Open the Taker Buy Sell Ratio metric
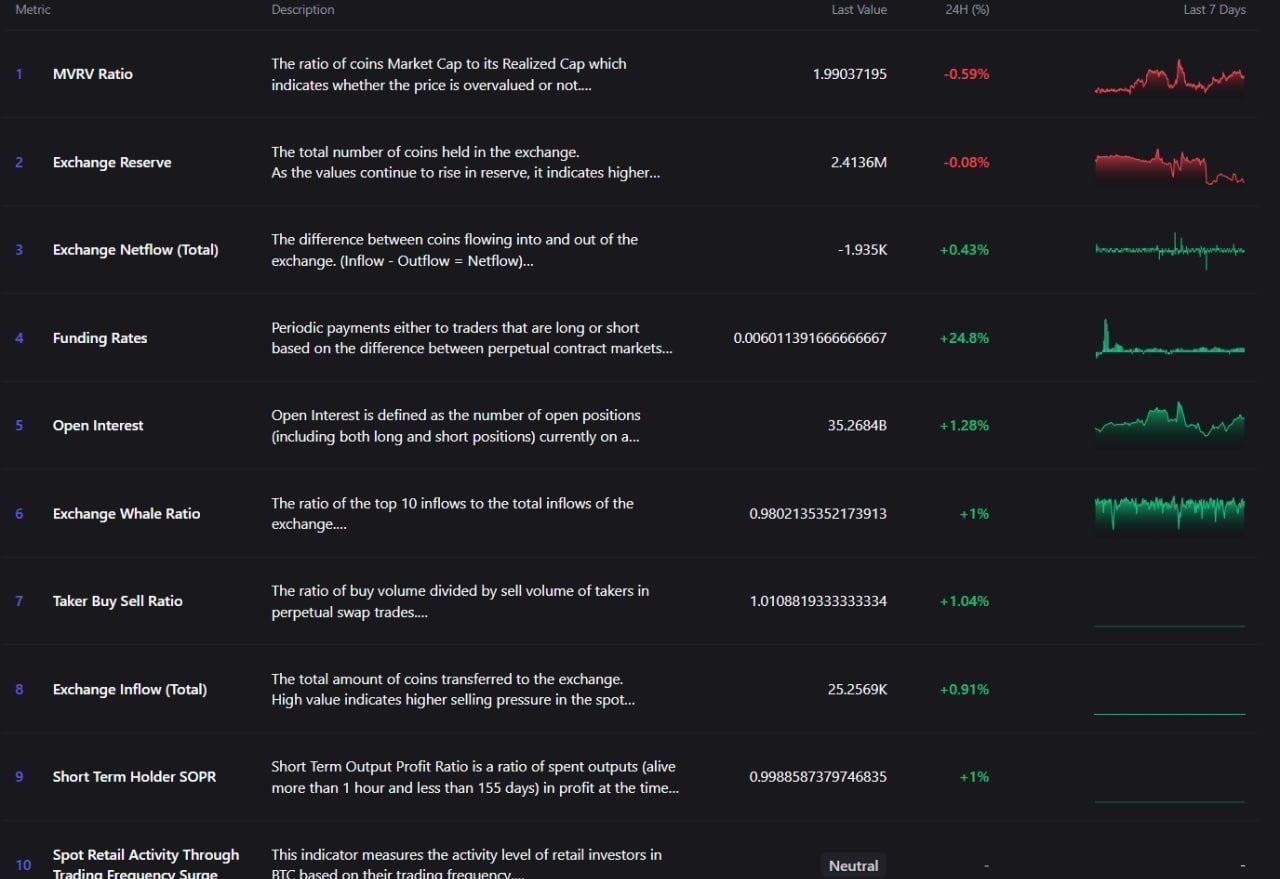Viewport: 1280px width, 879px height. [x=118, y=601]
